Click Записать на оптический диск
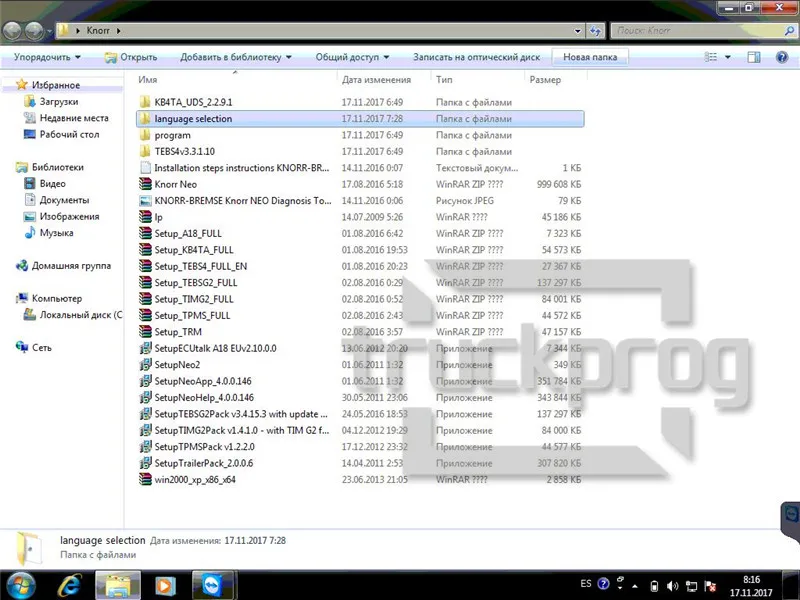The width and height of the screenshot is (800, 600). tap(477, 57)
